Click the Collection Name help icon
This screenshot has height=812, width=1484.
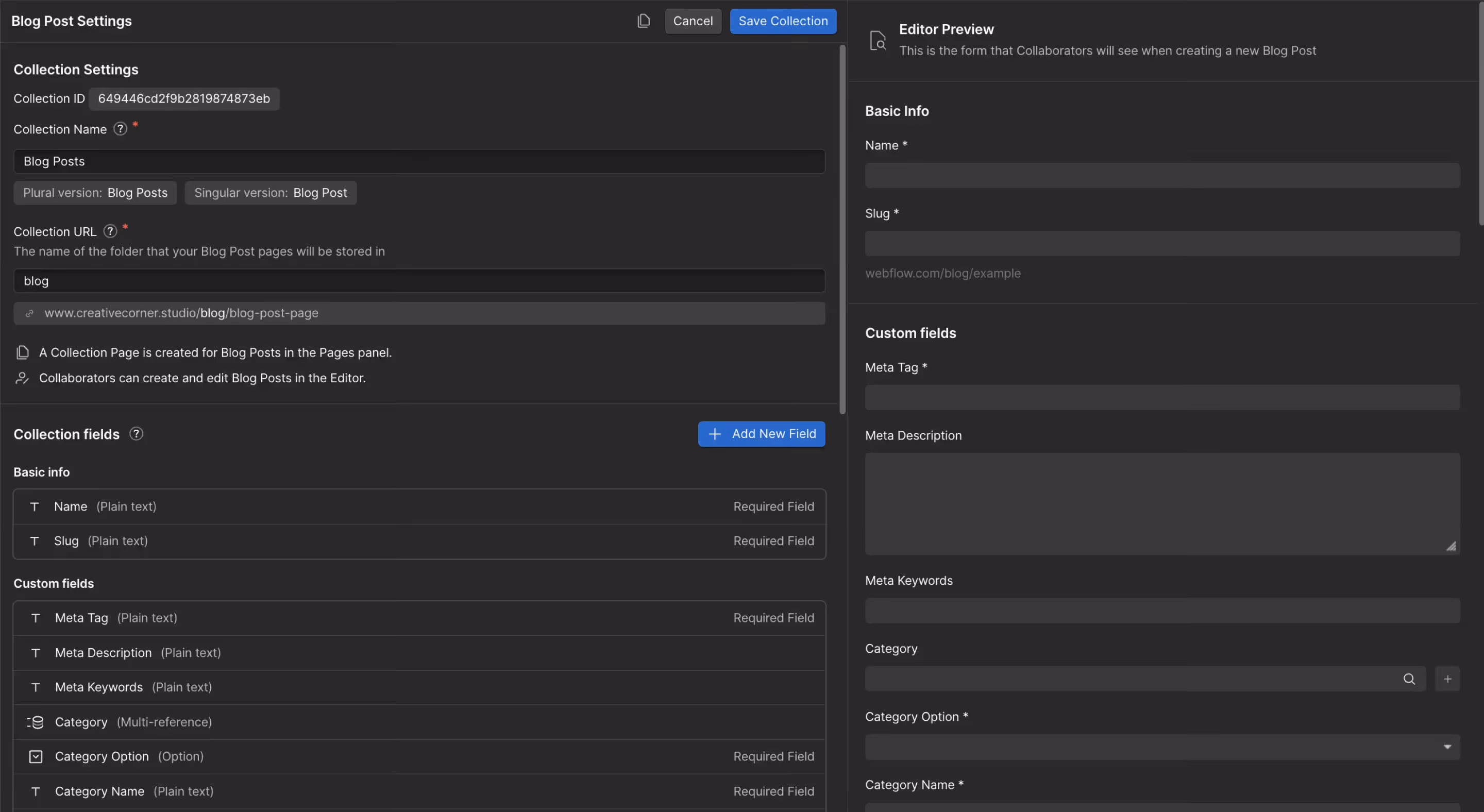(120, 129)
